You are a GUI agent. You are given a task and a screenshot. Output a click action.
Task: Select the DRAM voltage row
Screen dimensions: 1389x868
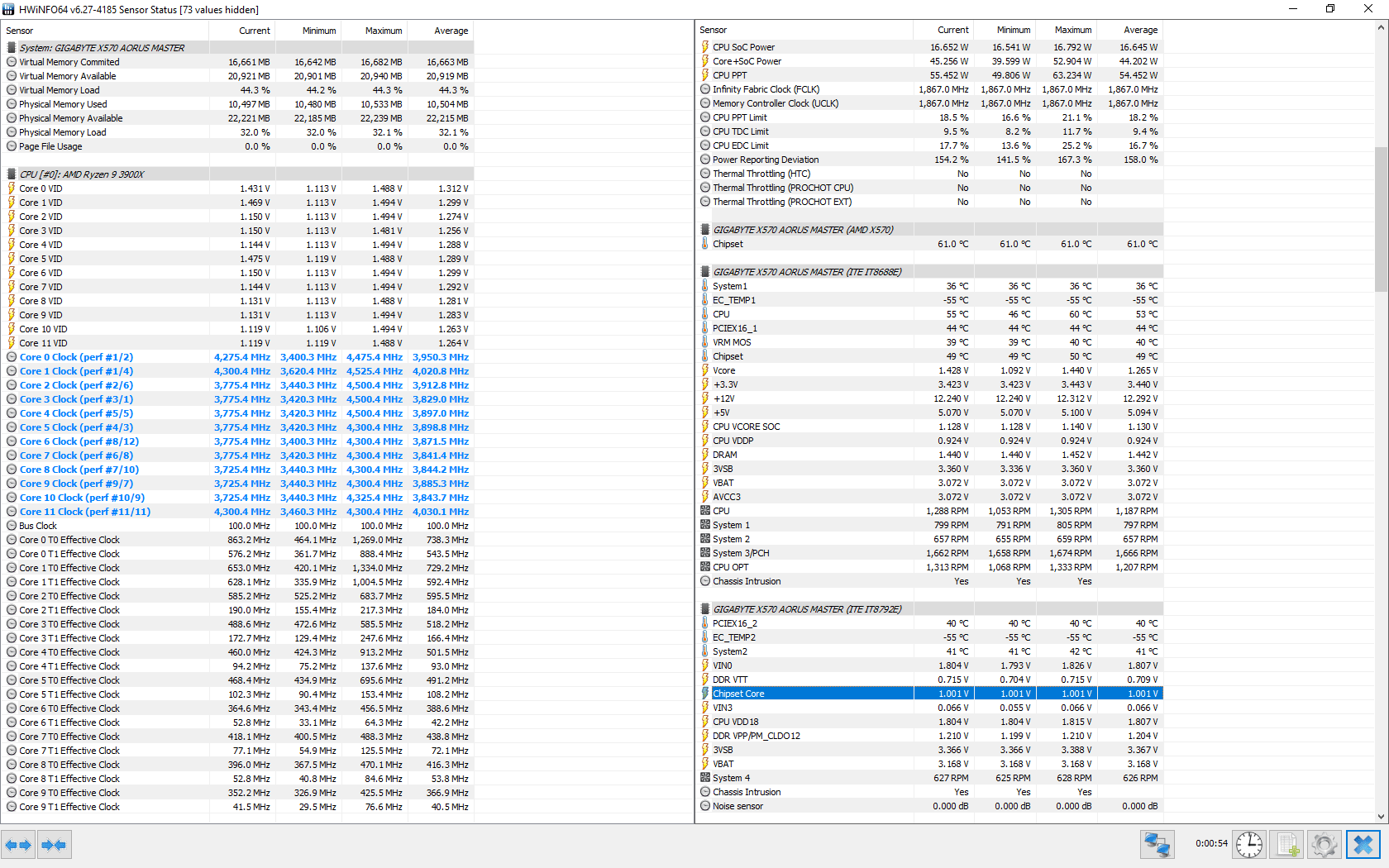[x=930, y=455]
